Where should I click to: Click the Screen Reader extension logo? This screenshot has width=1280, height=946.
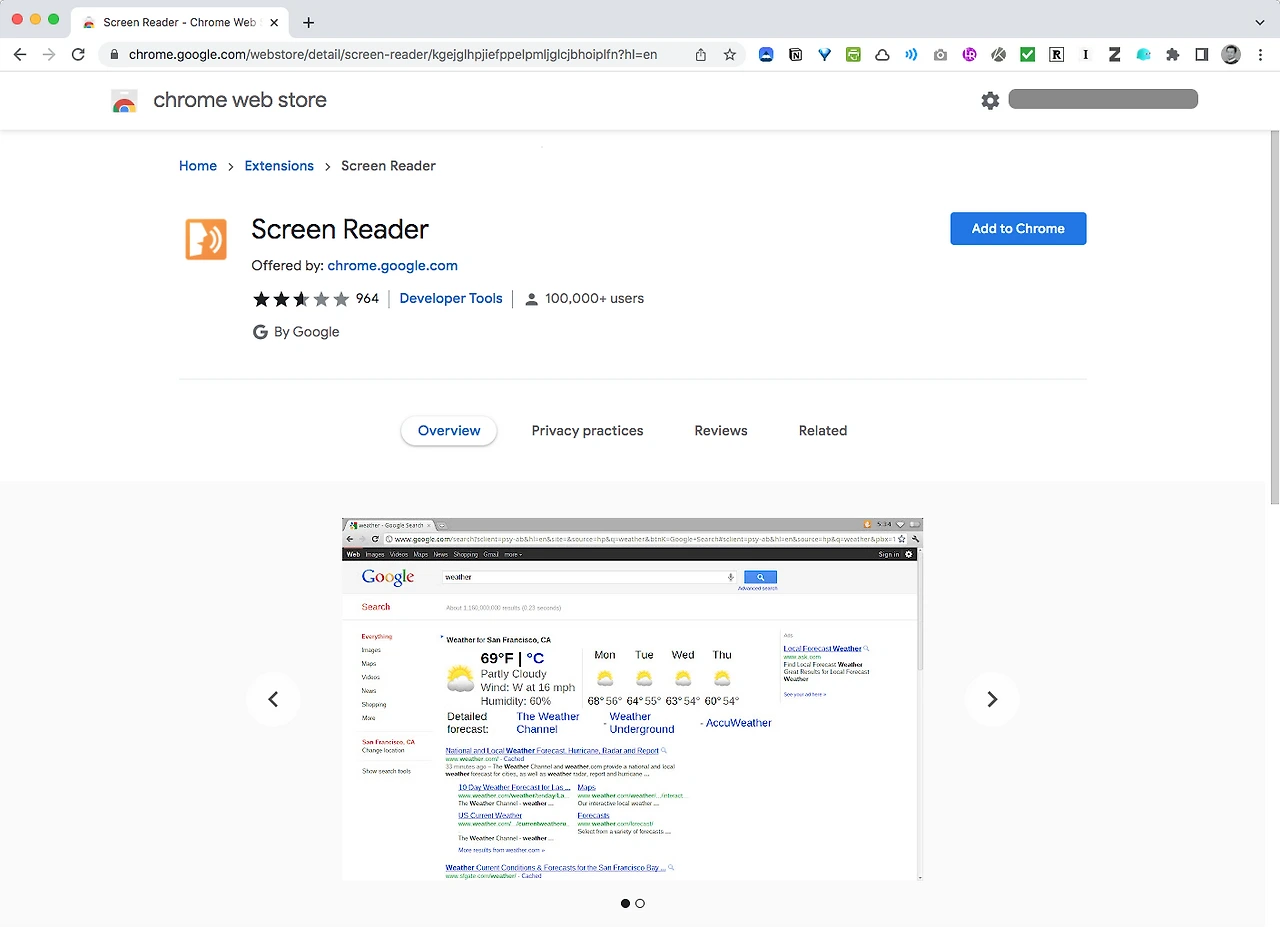(206, 239)
